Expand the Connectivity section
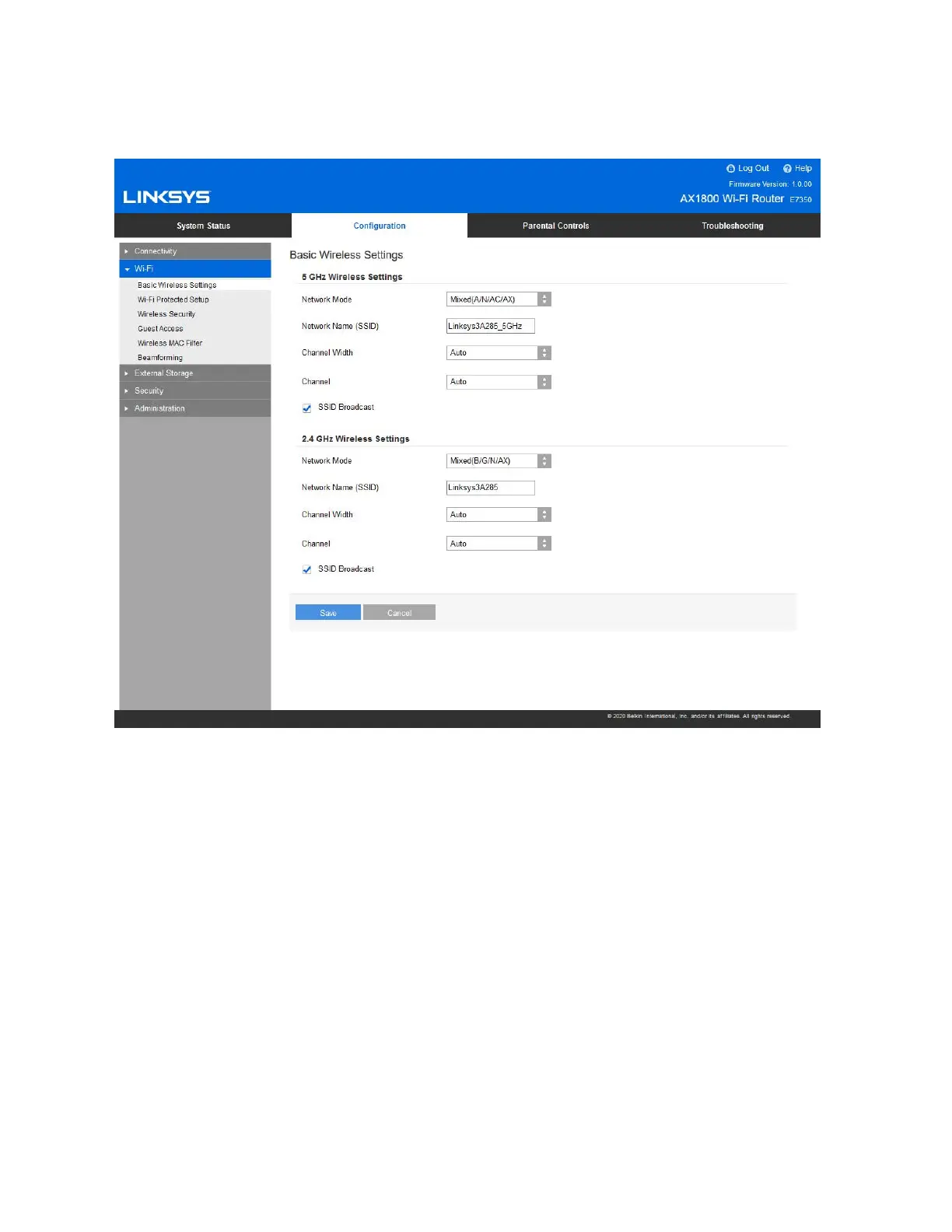The image size is (952, 1232). point(195,251)
